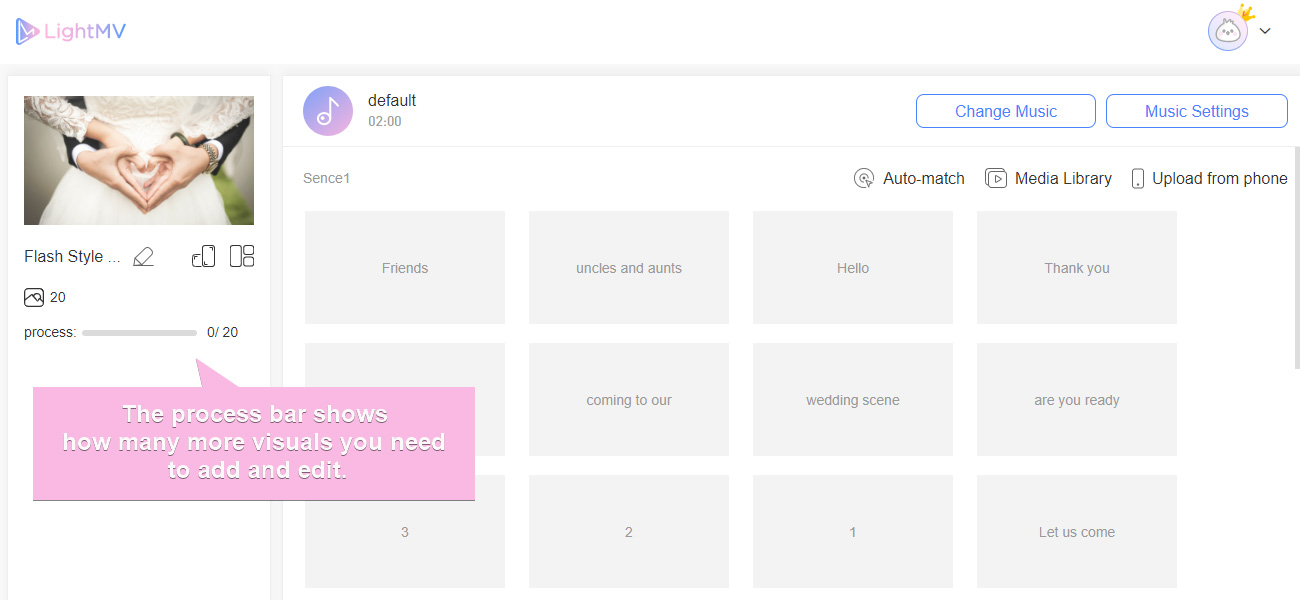The image size is (1300, 600).
Task: Expand the account dropdown chevron
Action: pos(1265,31)
